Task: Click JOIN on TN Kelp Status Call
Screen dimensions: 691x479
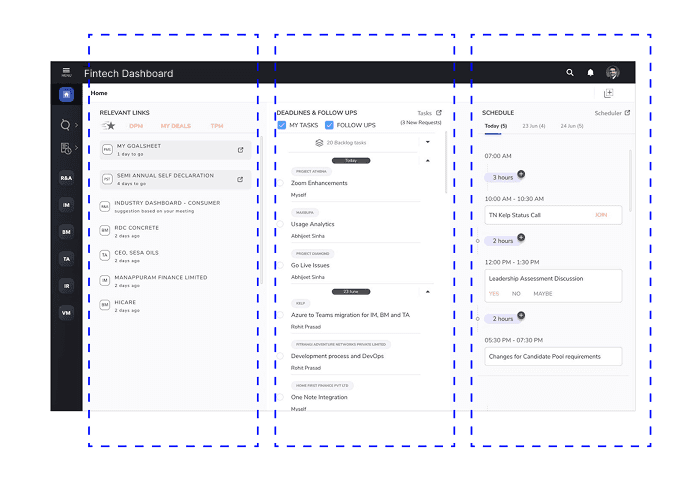Action: pyautogui.click(x=601, y=215)
